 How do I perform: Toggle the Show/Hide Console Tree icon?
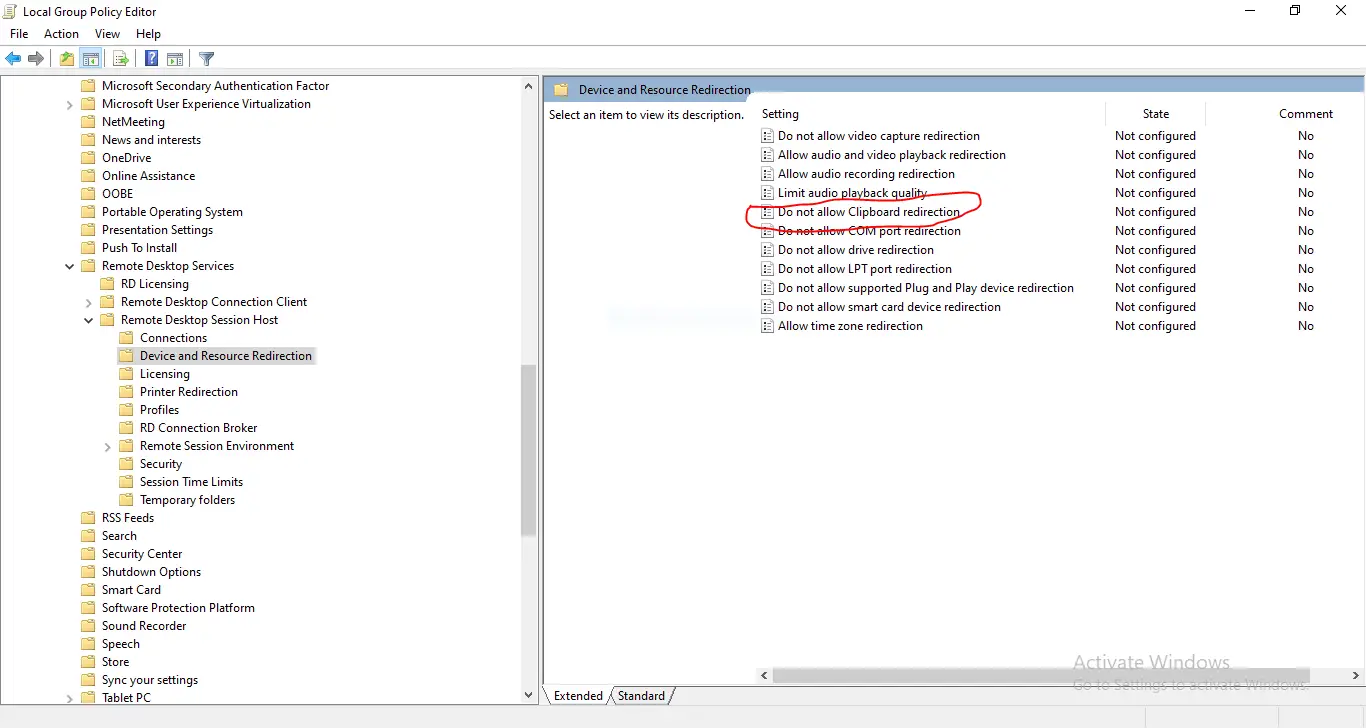(91, 58)
